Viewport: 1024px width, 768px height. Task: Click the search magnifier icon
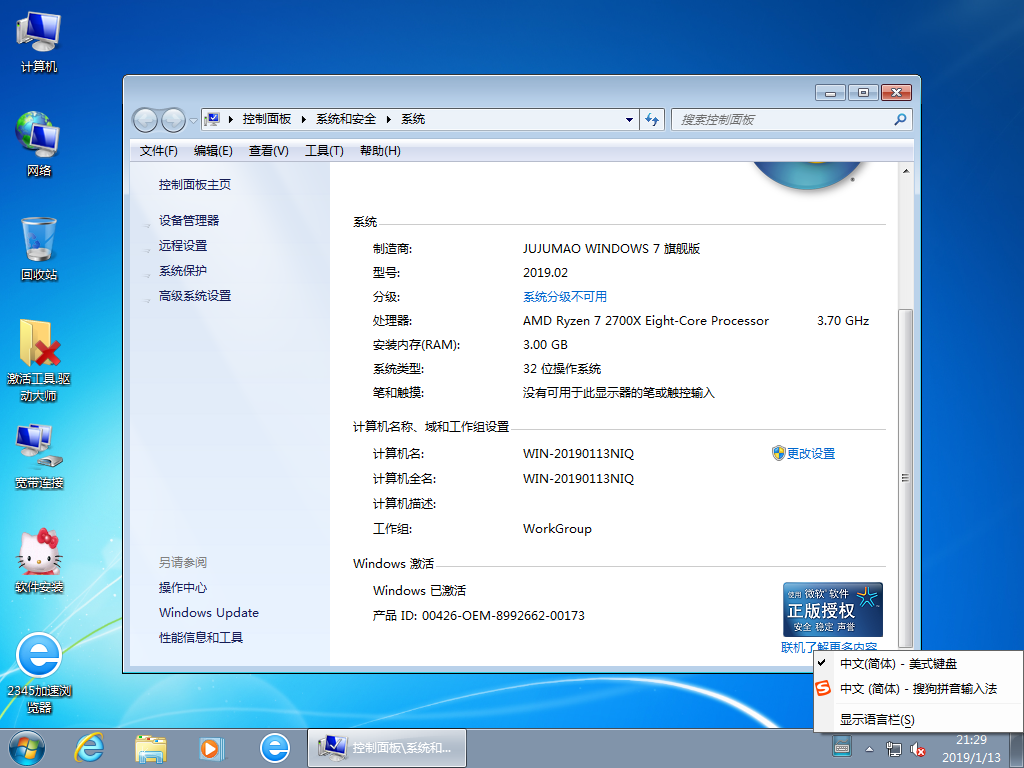tap(900, 120)
